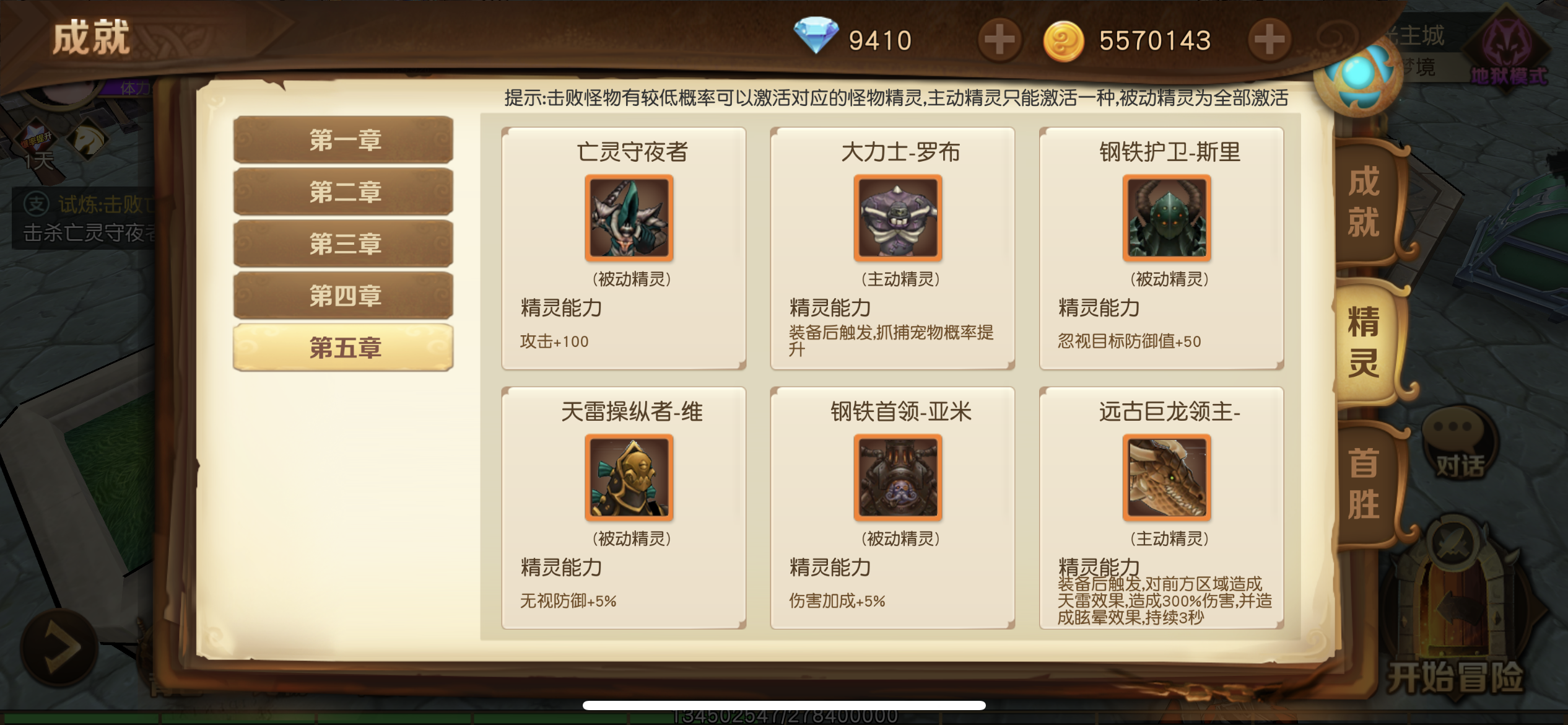
Task: Open chapter 第三章 list
Action: point(343,244)
